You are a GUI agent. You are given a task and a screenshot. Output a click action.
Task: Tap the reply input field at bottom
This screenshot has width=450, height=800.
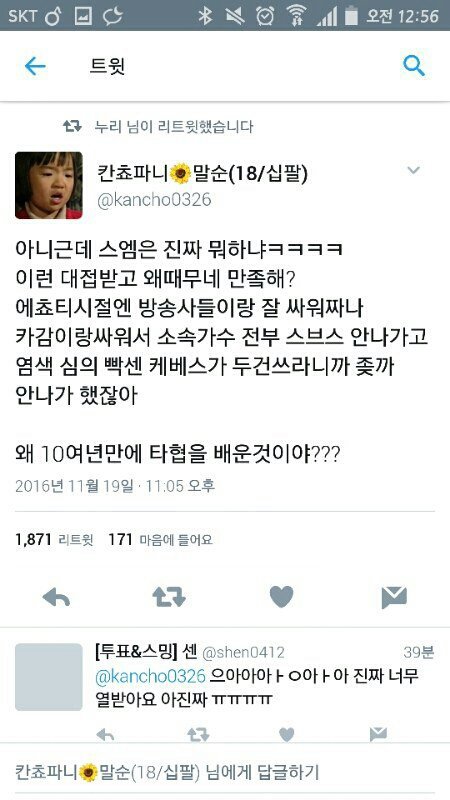[x=225, y=772]
